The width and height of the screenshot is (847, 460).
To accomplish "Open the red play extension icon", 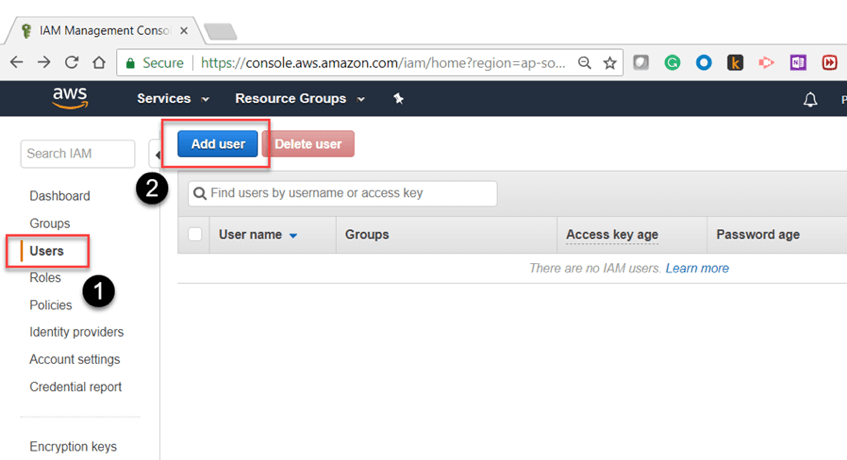I will tap(830, 63).
